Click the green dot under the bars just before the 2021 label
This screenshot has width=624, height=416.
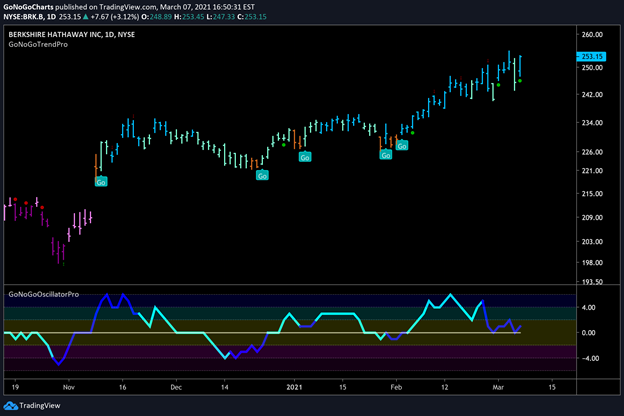pyautogui.click(x=284, y=145)
